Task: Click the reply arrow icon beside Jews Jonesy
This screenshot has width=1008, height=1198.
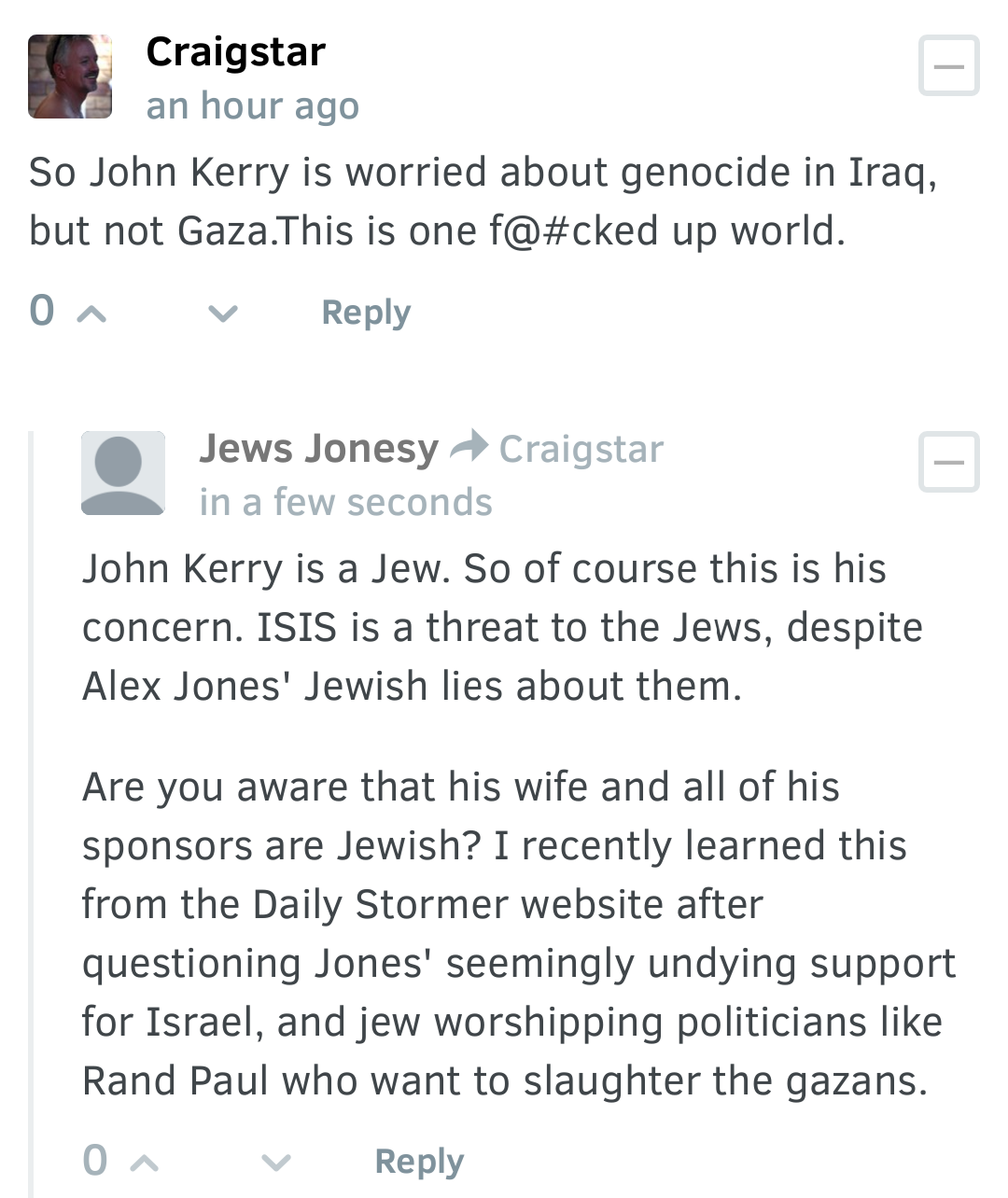Action: (469, 447)
